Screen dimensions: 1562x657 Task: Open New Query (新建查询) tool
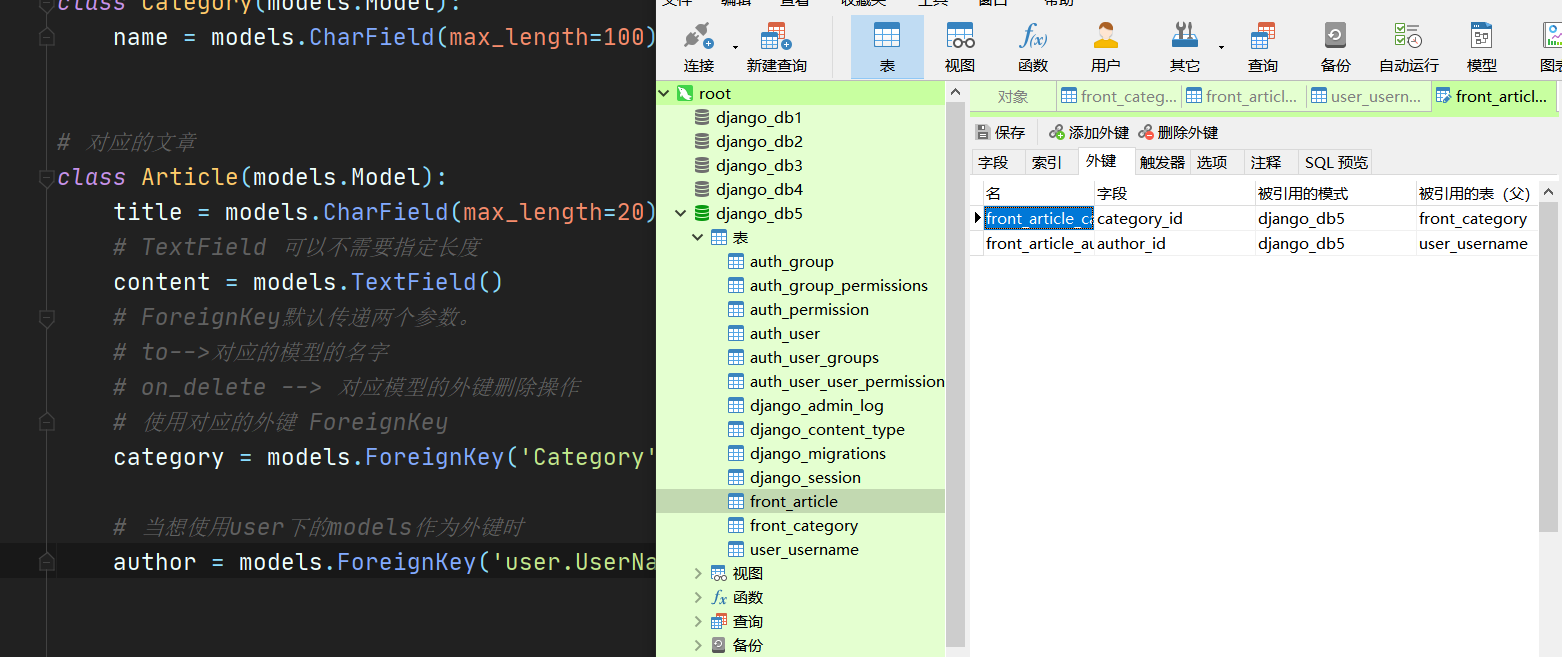[776, 47]
